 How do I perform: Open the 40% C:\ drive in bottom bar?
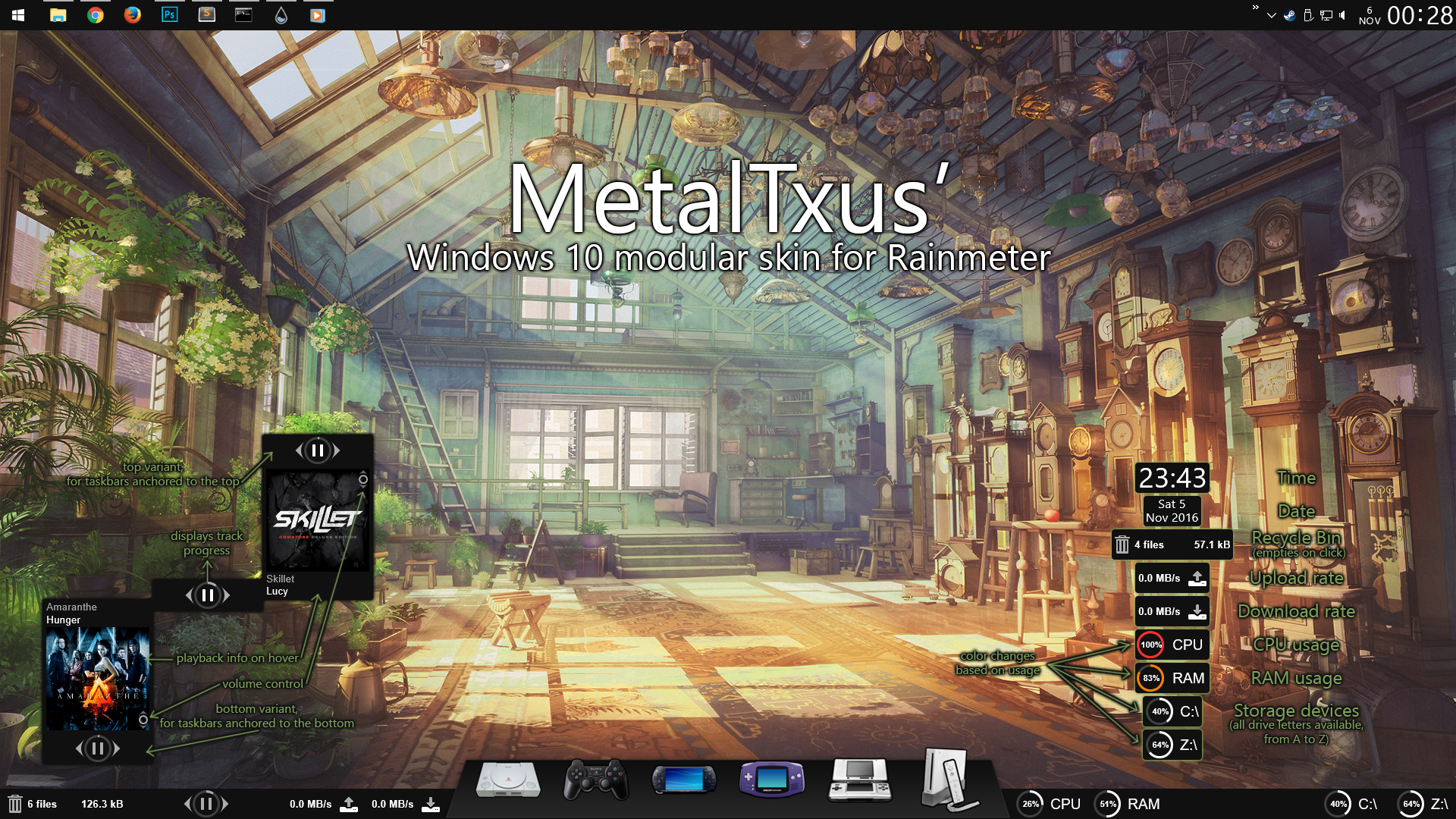click(1351, 804)
